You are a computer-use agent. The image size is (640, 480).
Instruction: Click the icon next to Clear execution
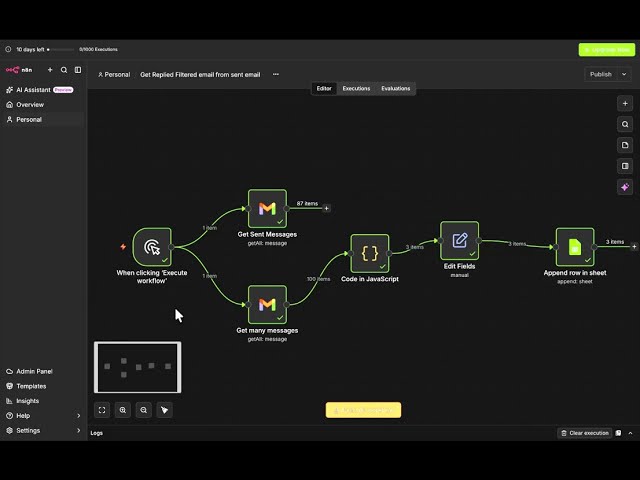click(x=618, y=433)
